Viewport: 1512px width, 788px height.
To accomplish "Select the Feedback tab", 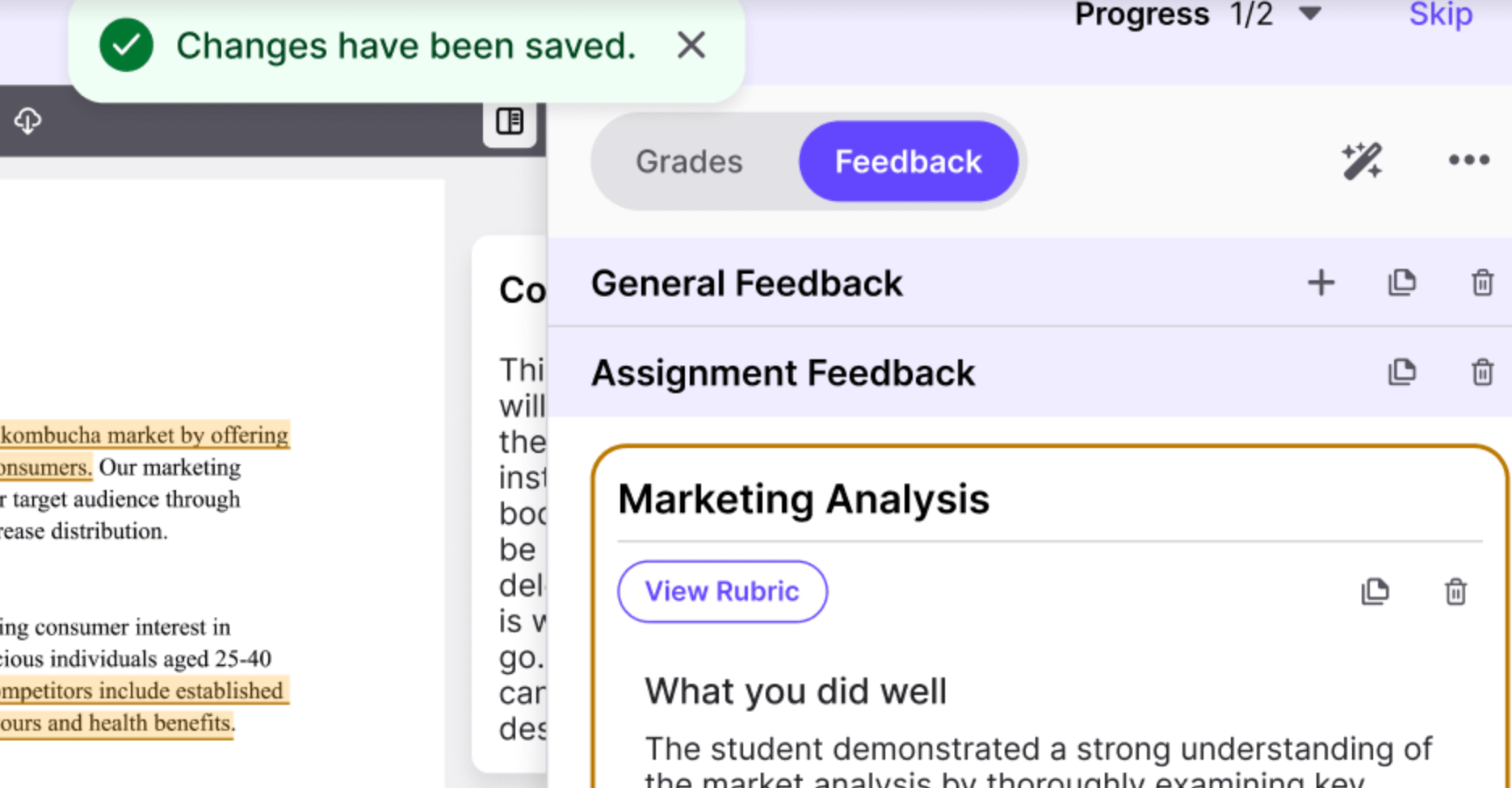I will tap(908, 161).
